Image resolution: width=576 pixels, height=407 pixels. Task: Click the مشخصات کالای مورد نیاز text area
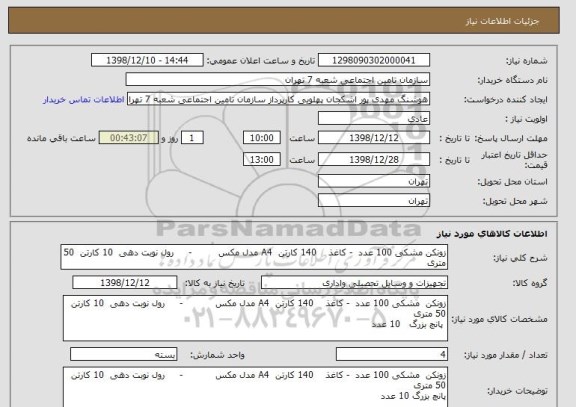tap(255, 318)
